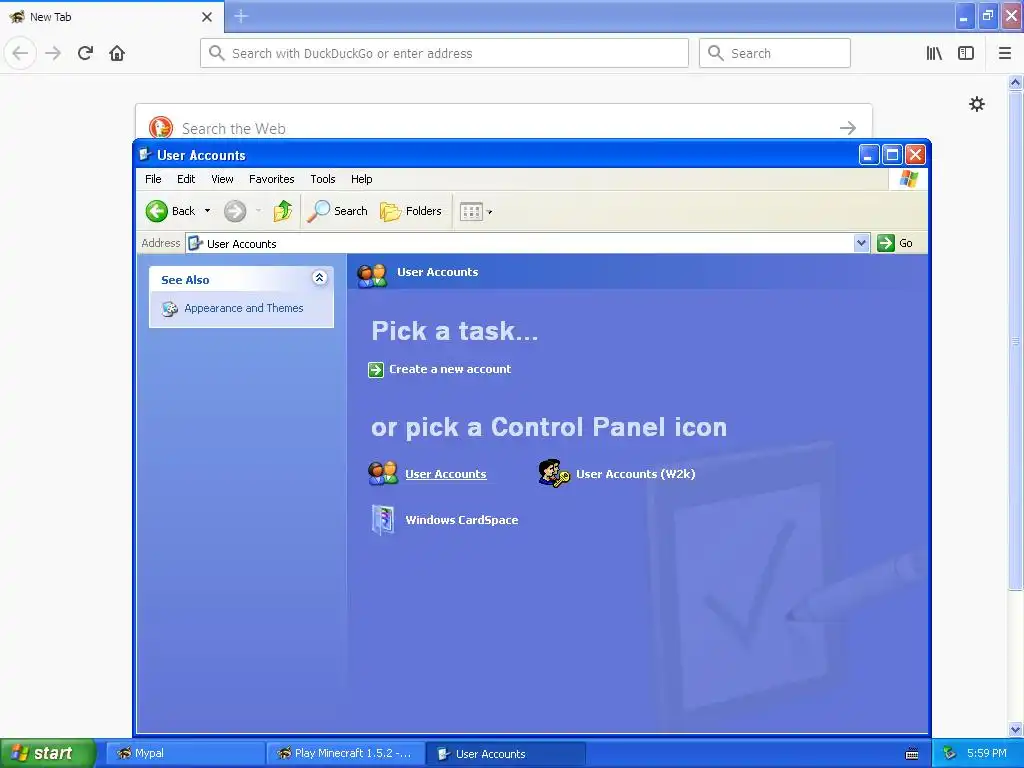The image size is (1024, 768).
Task: Click the Appearance and Themes palette icon
Action: [x=170, y=308]
